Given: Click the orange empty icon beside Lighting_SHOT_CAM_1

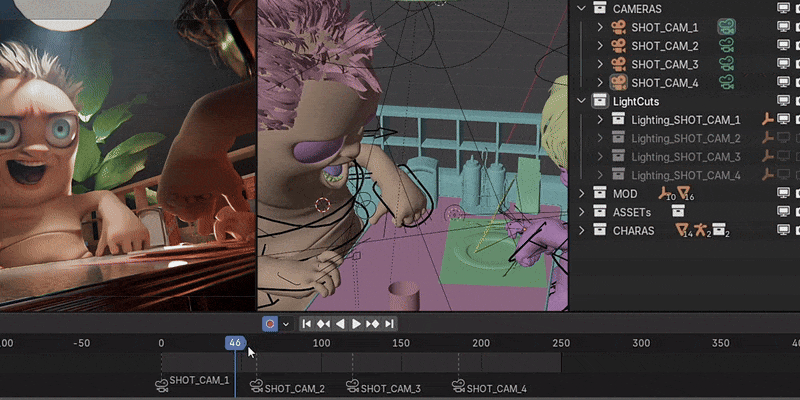Looking at the screenshot, I should pos(768,120).
